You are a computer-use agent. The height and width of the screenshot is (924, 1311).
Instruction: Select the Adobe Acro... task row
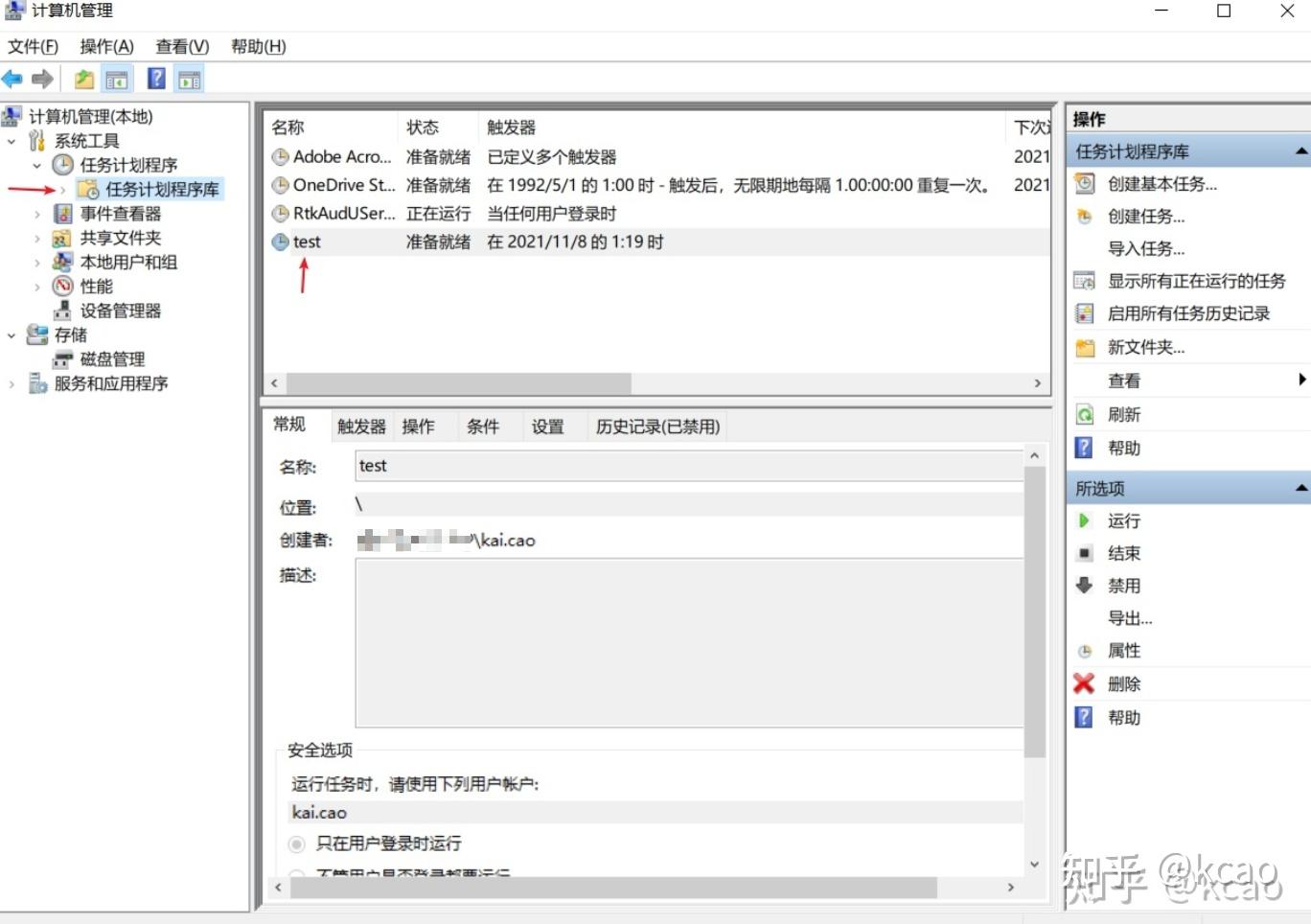click(x=656, y=156)
